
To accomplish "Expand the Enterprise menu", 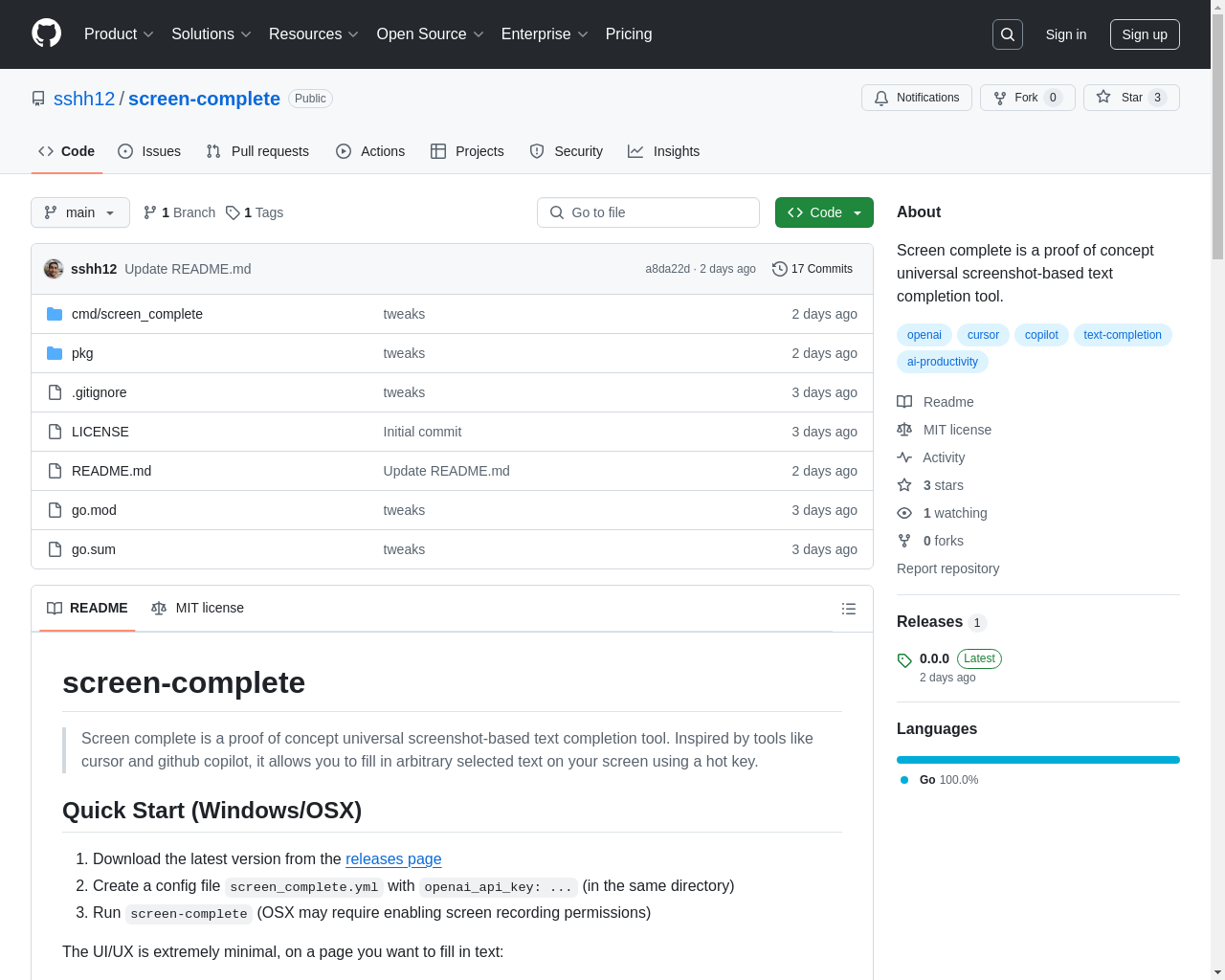I will click(545, 34).
